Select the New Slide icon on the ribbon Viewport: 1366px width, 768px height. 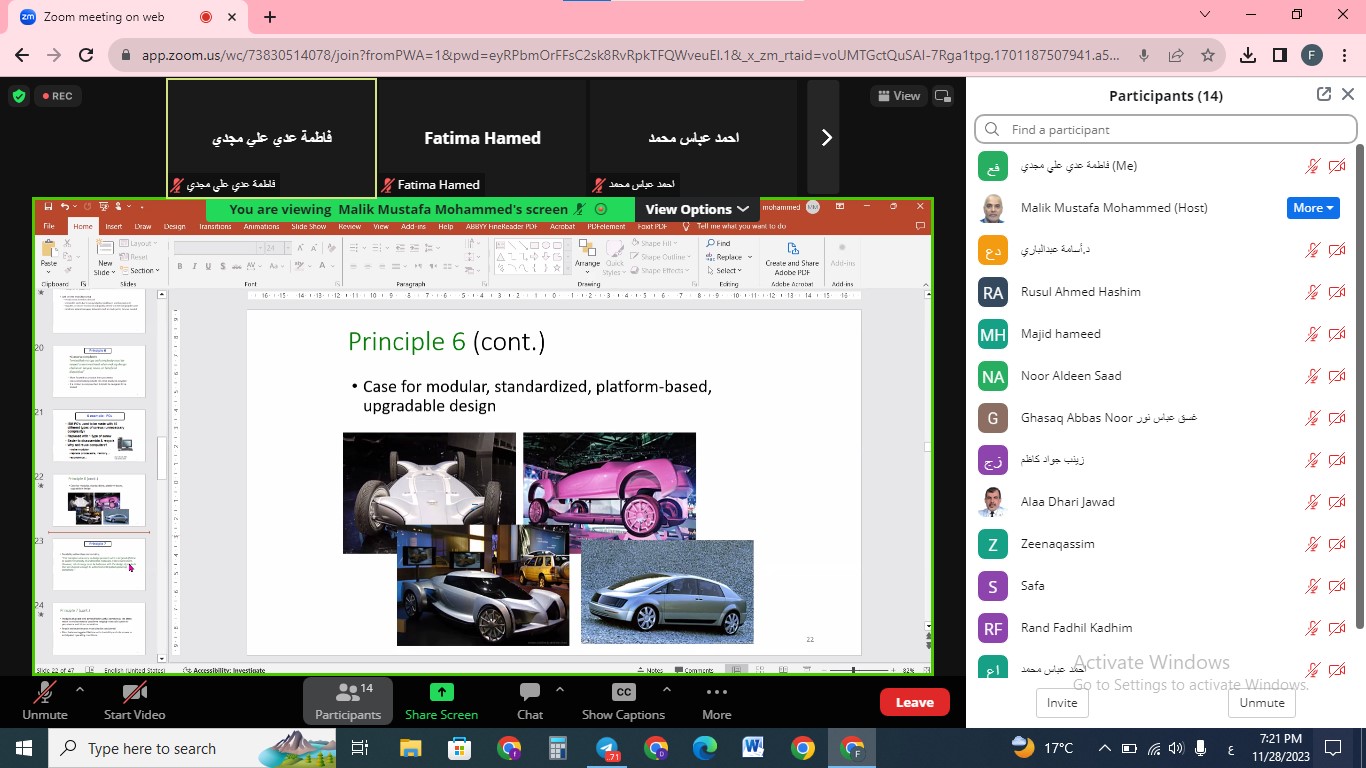coord(104,248)
